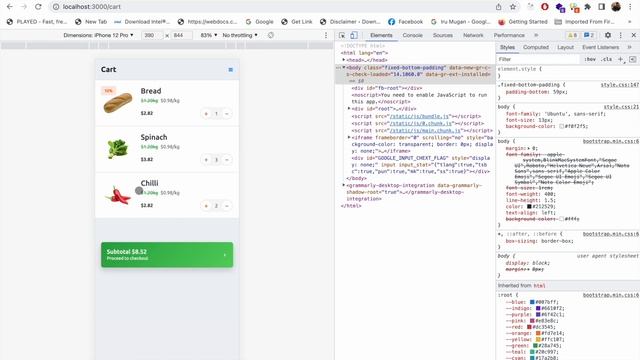Open the user profile avatar

616,7
